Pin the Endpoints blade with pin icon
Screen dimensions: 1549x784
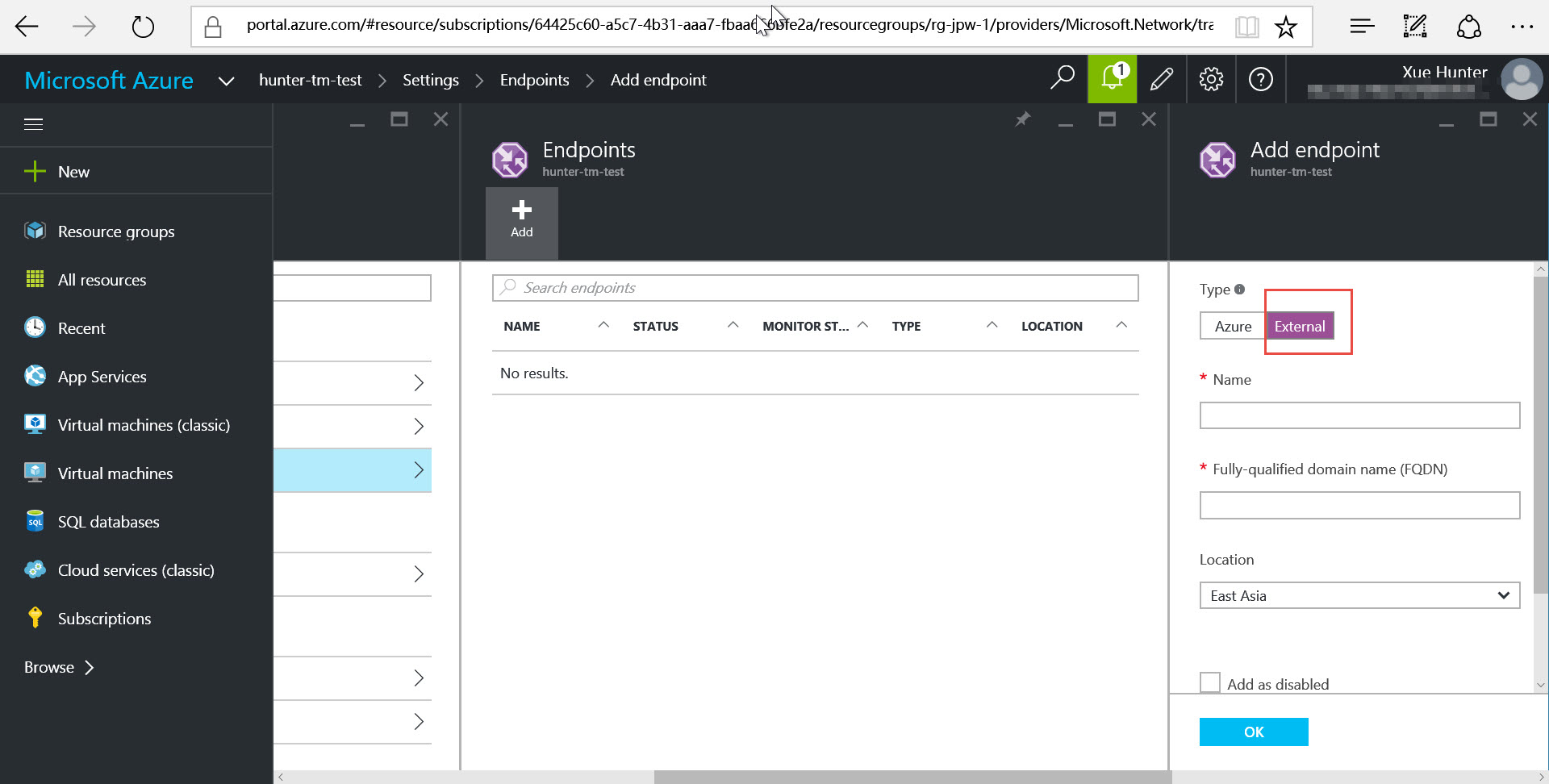pyautogui.click(x=1023, y=119)
